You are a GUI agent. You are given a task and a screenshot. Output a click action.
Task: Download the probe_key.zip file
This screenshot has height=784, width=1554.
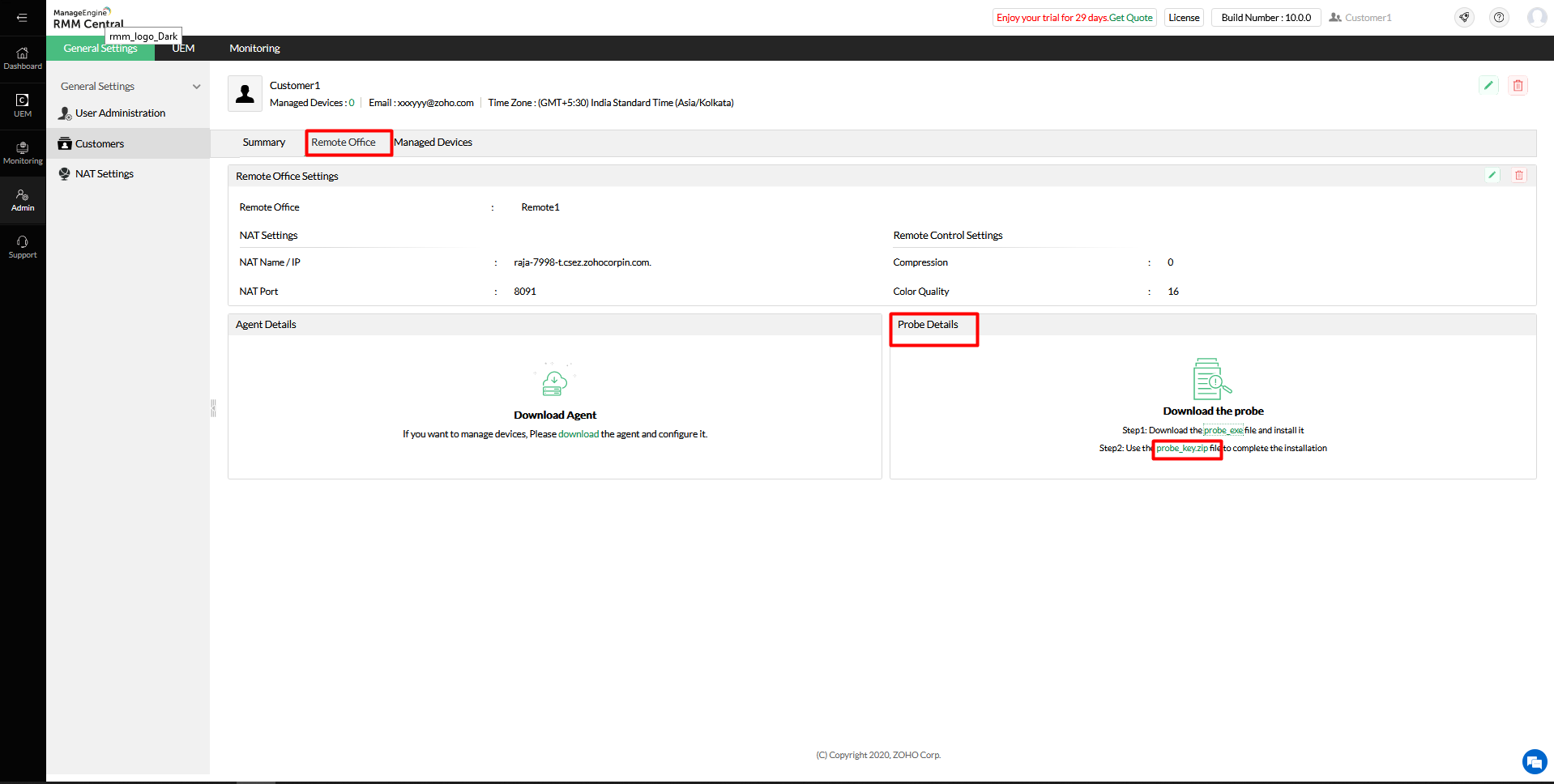pos(1185,448)
